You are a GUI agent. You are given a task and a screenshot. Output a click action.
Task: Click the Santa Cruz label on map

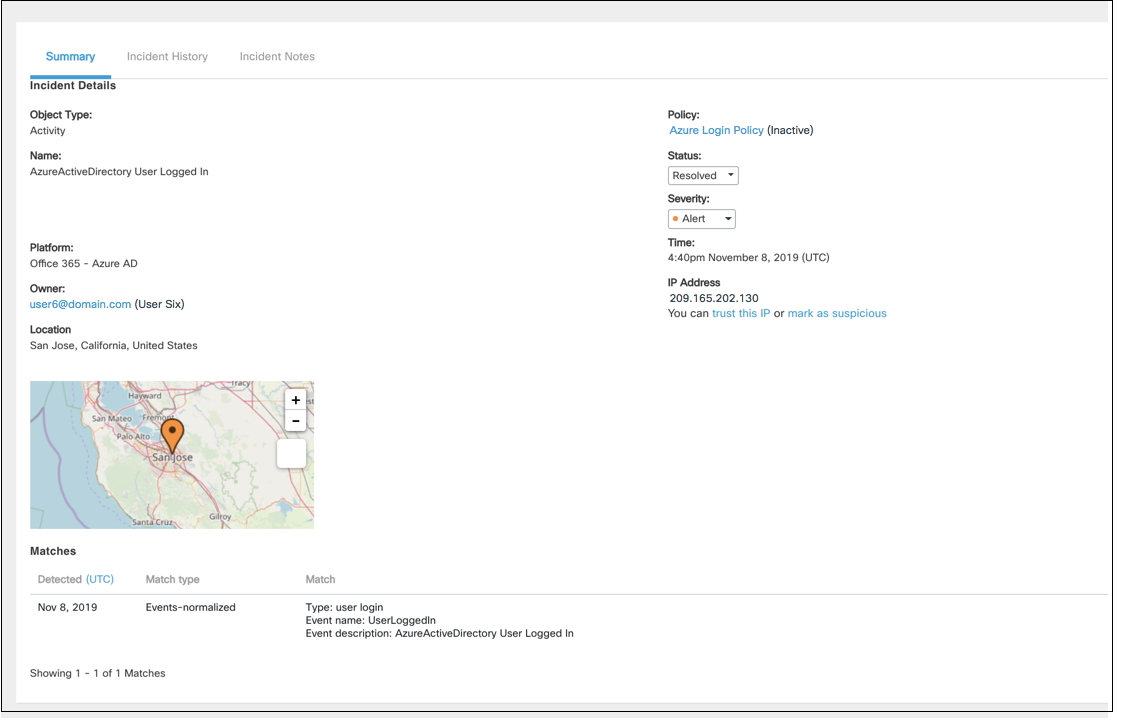[152, 522]
